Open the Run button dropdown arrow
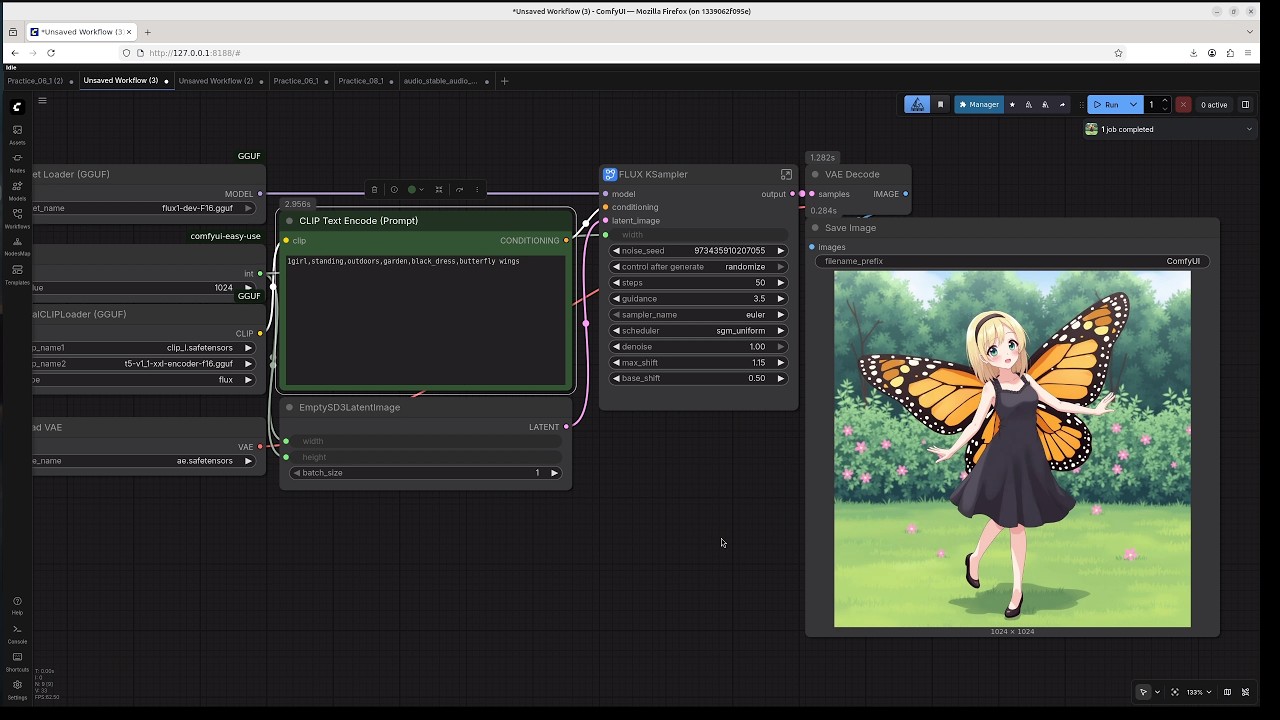 [1133, 104]
